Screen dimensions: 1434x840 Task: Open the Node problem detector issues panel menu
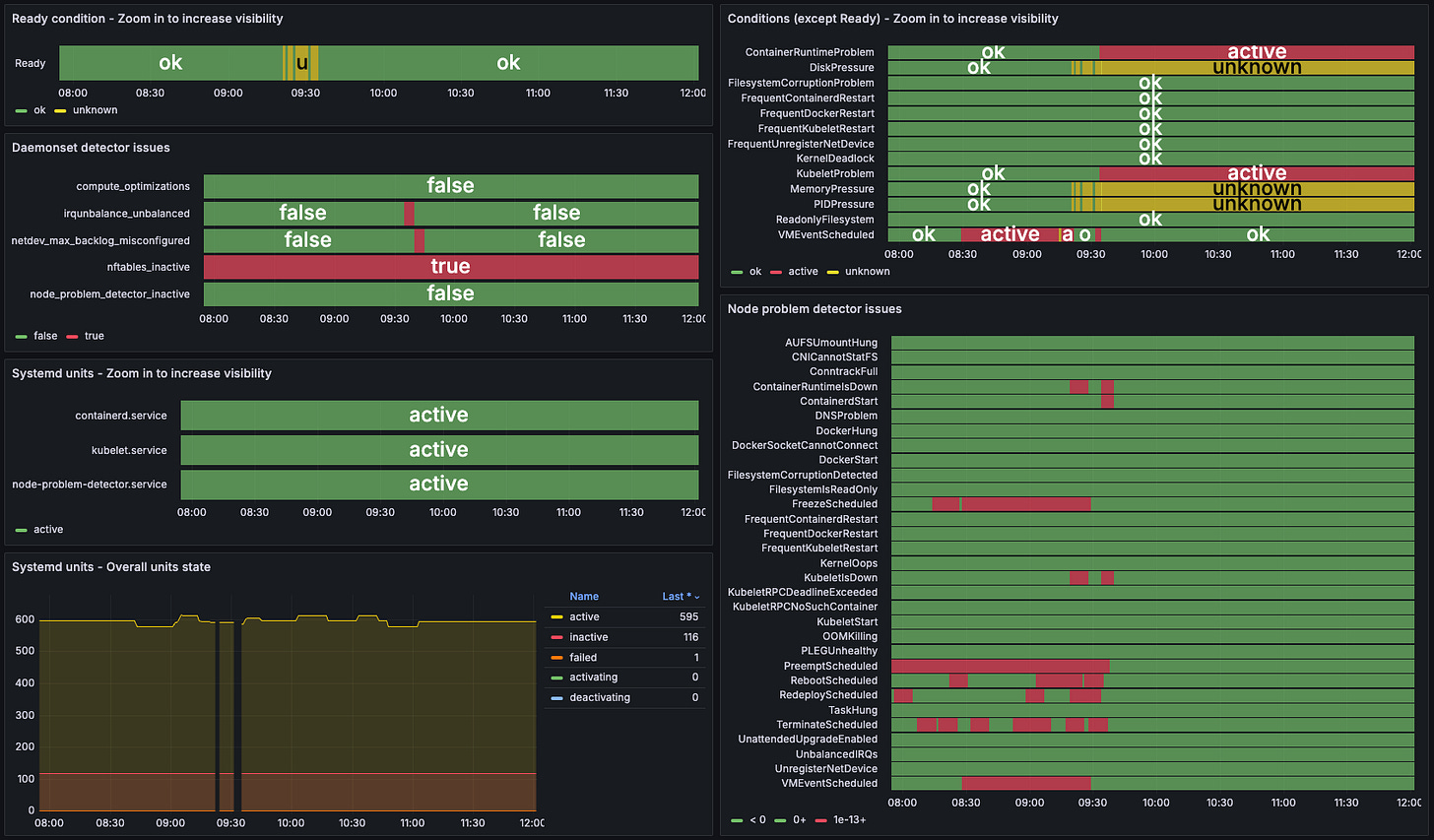pyautogui.click(x=816, y=308)
